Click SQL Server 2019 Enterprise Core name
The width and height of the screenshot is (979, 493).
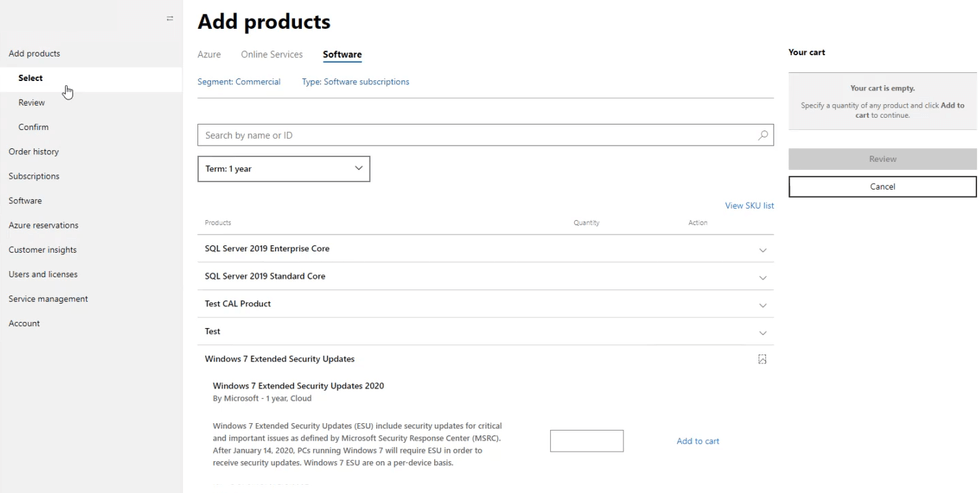[267, 248]
